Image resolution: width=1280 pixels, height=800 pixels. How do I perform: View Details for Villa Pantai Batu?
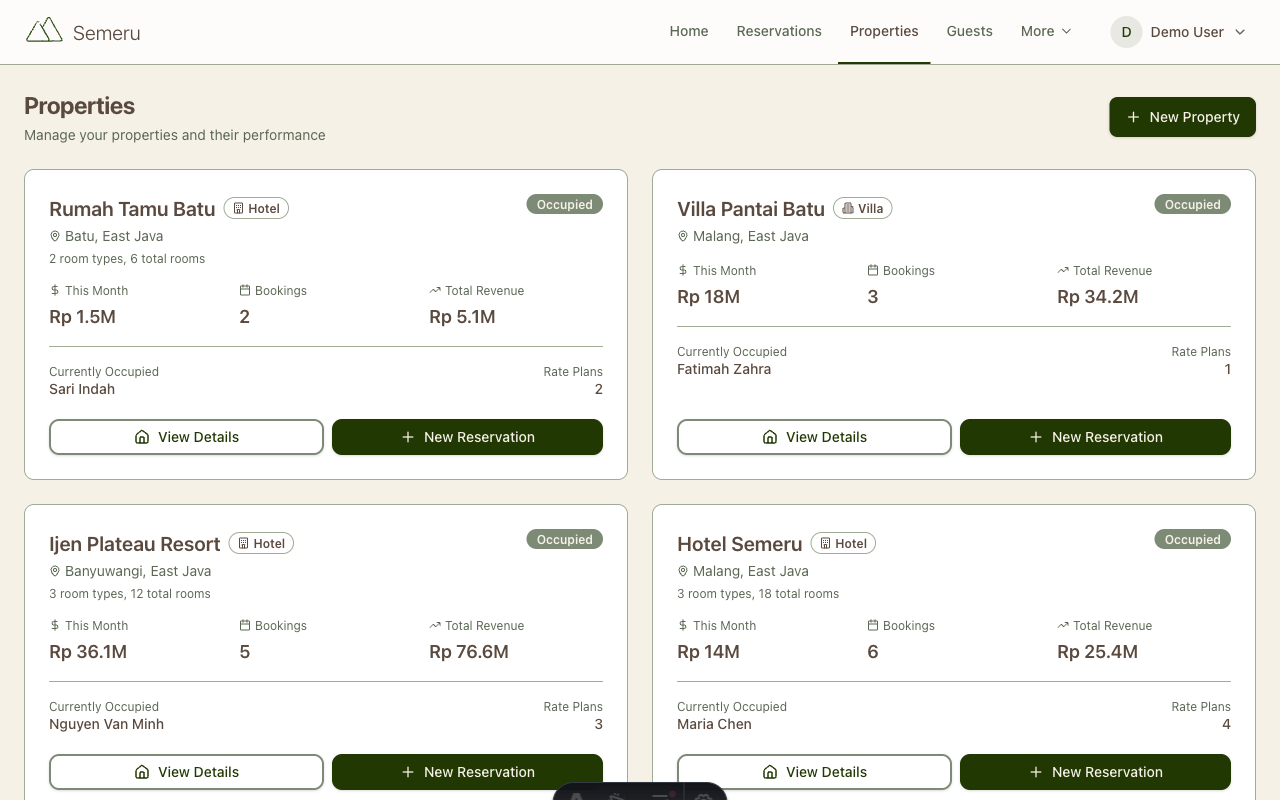814,437
